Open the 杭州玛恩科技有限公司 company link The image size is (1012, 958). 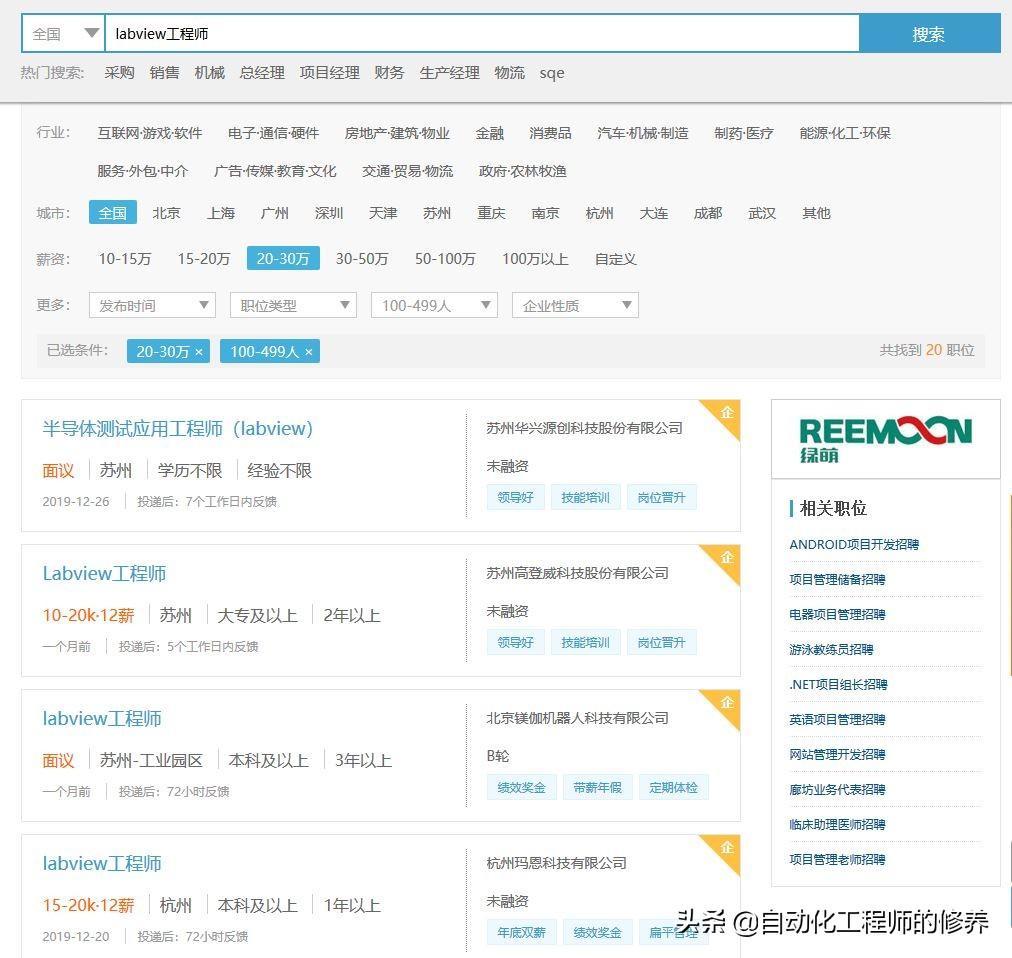[x=556, y=863]
